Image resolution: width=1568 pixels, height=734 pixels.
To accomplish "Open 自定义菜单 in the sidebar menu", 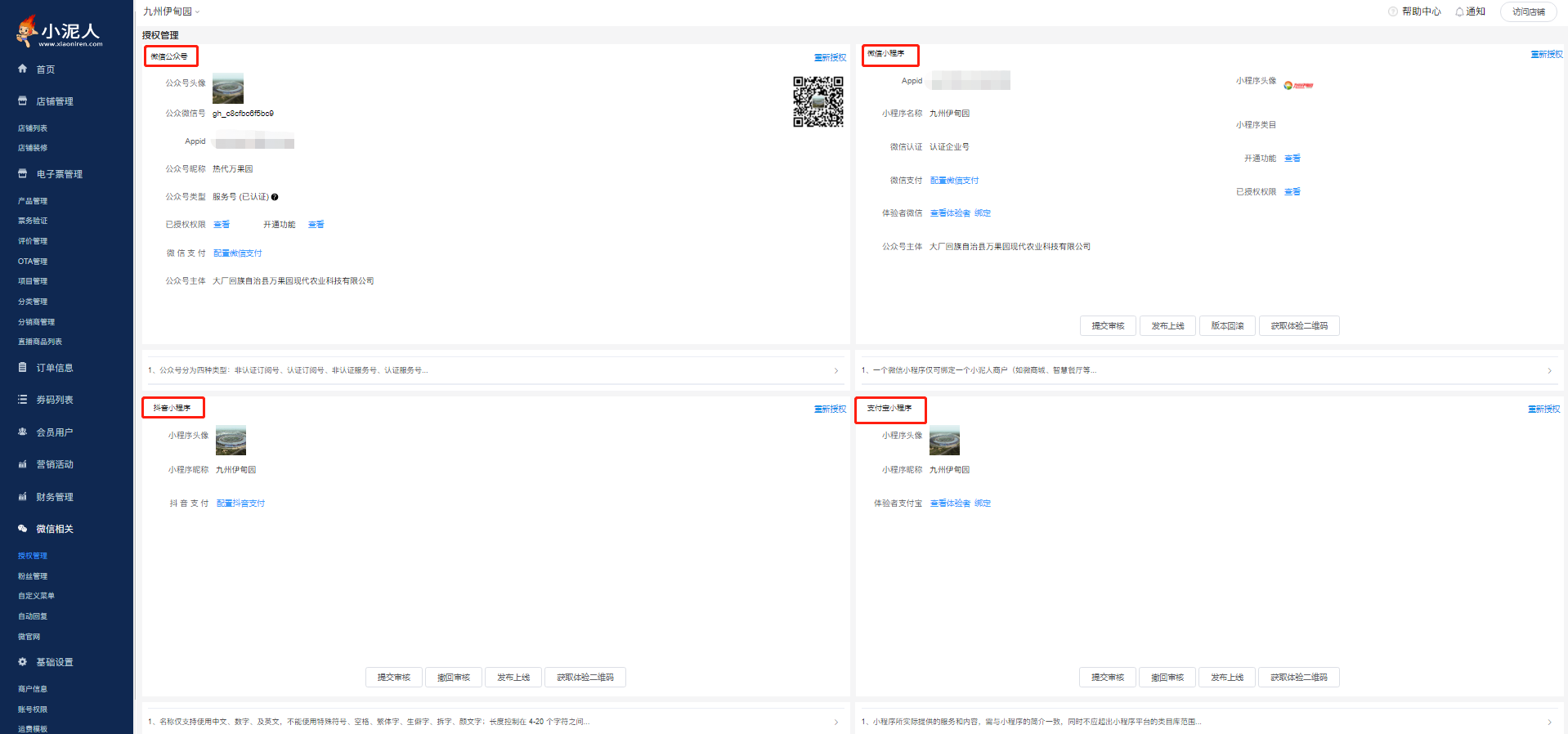I will 36,596.
